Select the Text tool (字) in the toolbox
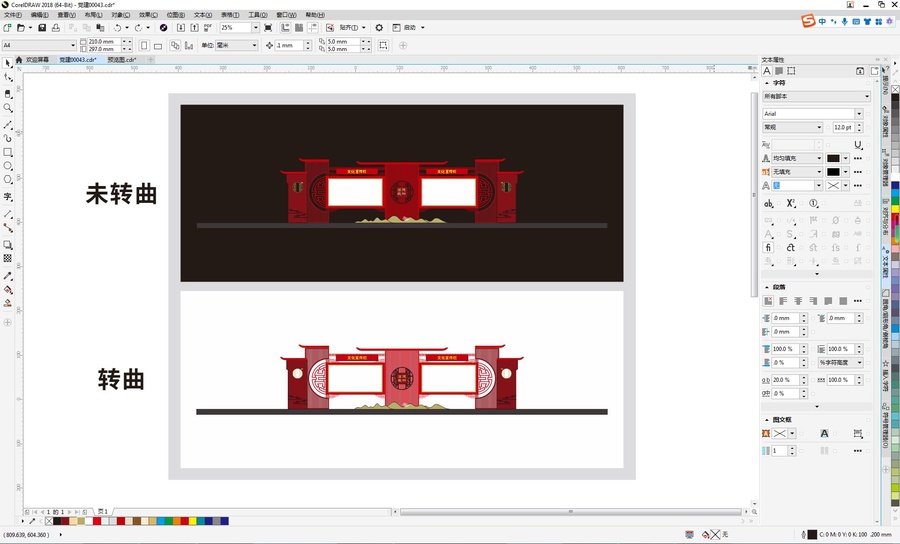Screen dimensions: 900x544 point(7,196)
